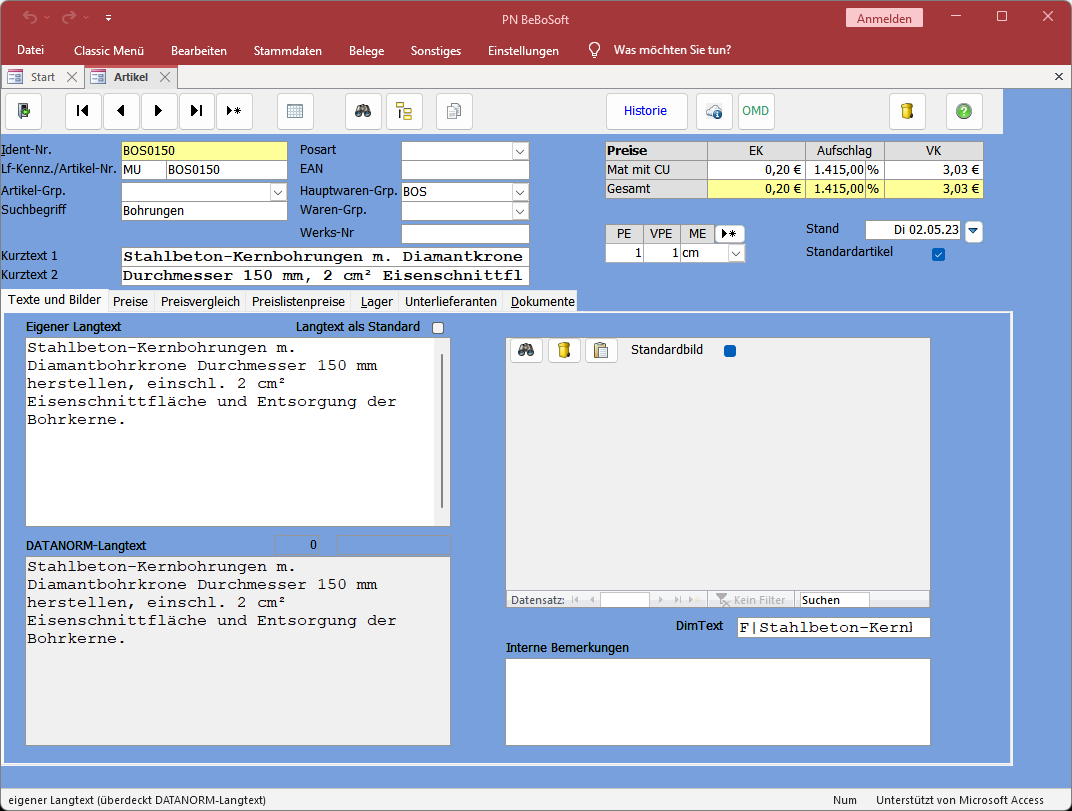This screenshot has width=1072, height=811.
Task: Click the Eigener Langtext vertical scrollbar
Action: 441,430
